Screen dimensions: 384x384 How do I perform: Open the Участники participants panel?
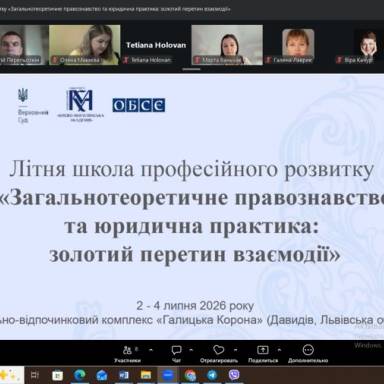(x=127, y=354)
